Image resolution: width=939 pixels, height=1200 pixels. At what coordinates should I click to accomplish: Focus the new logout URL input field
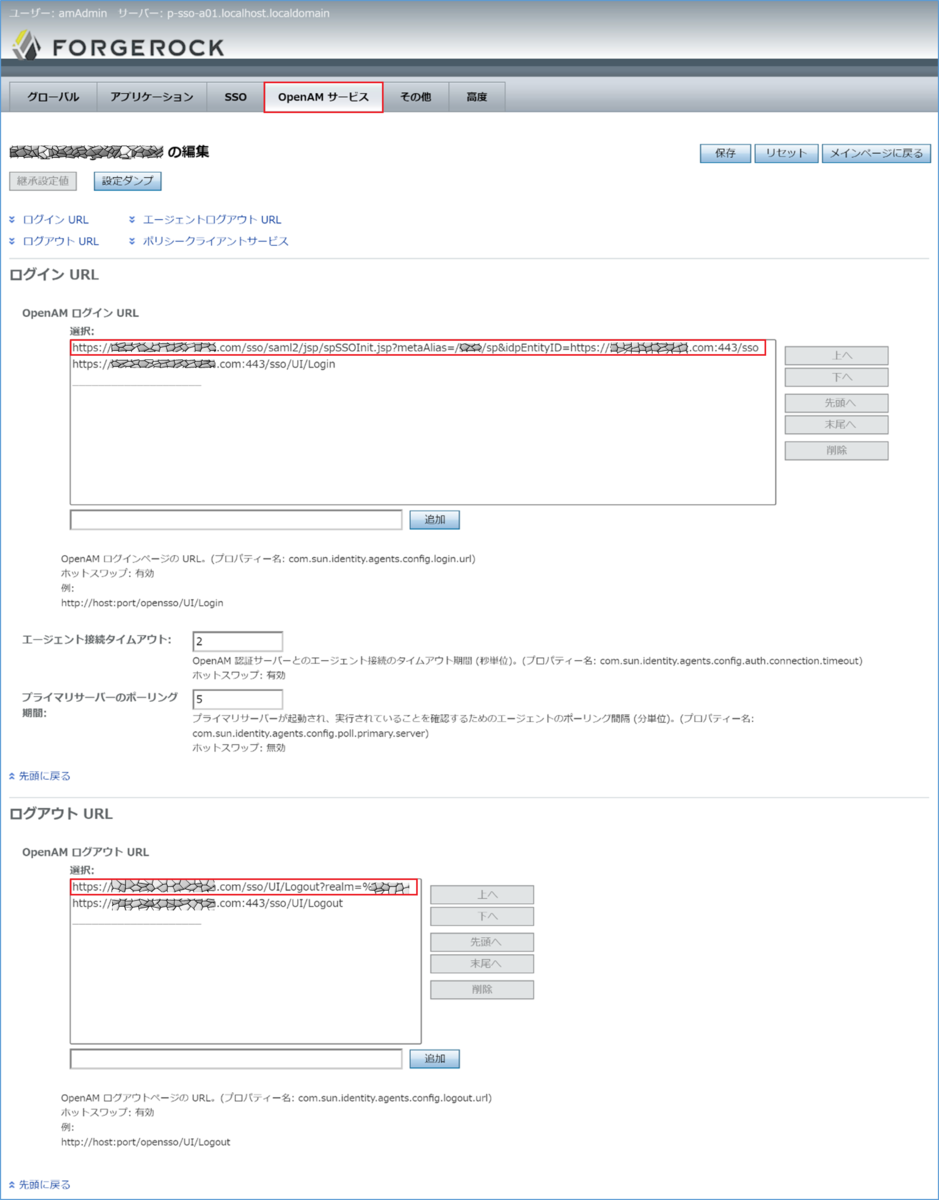236,1059
